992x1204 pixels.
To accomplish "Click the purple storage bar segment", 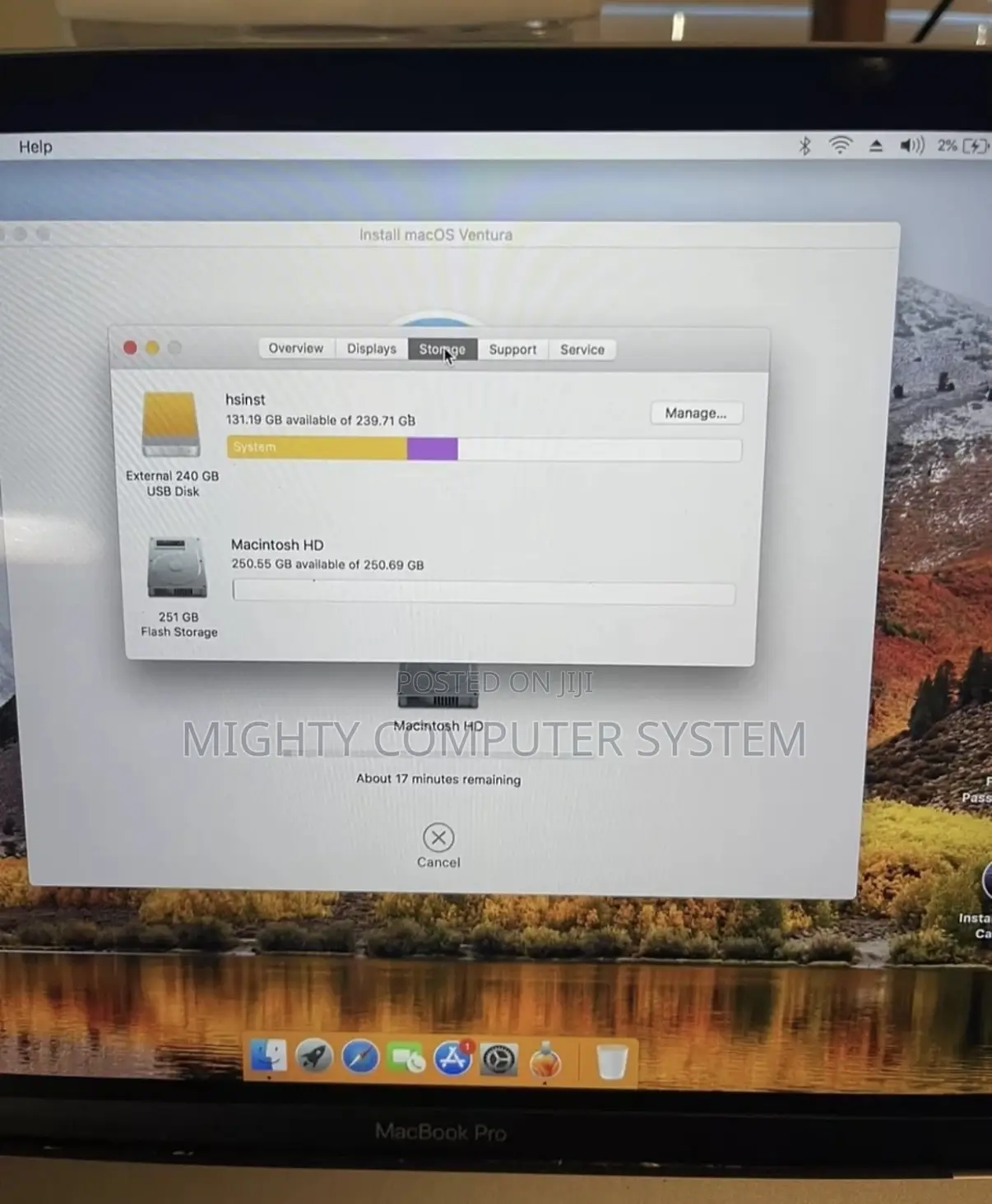I will (x=433, y=449).
